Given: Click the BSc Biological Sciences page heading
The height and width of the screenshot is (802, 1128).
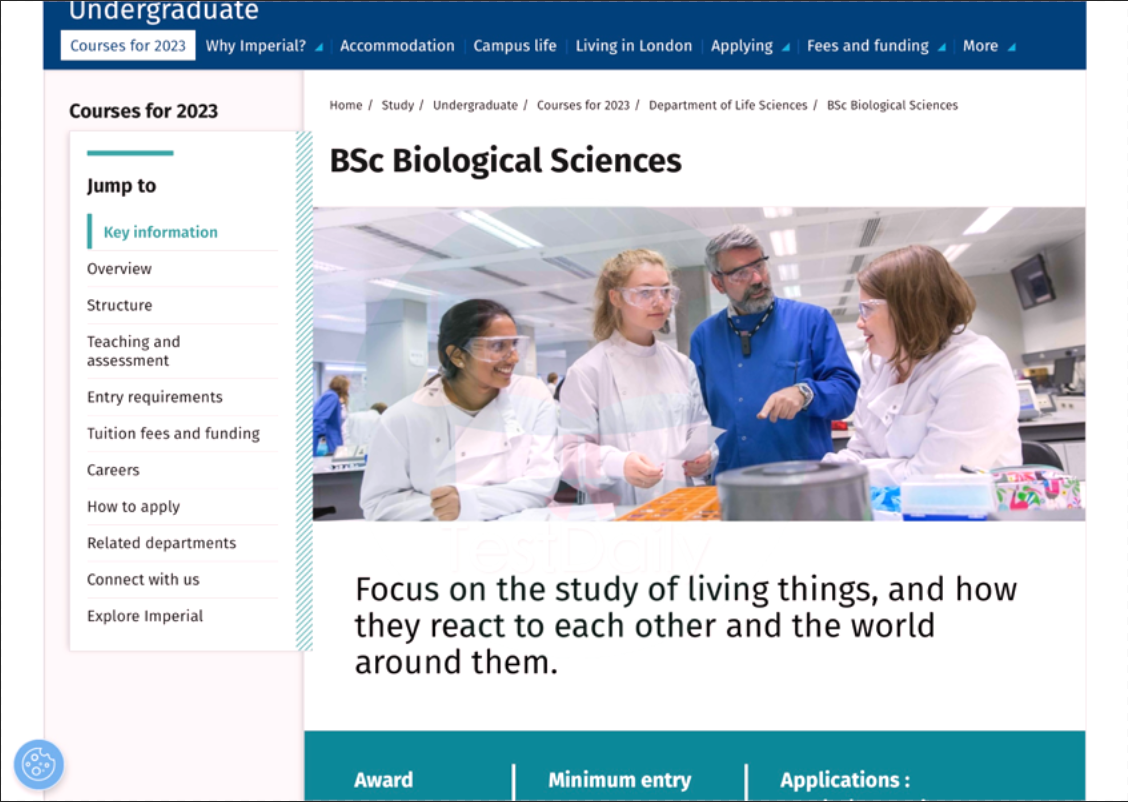Looking at the screenshot, I should (505, 160).
